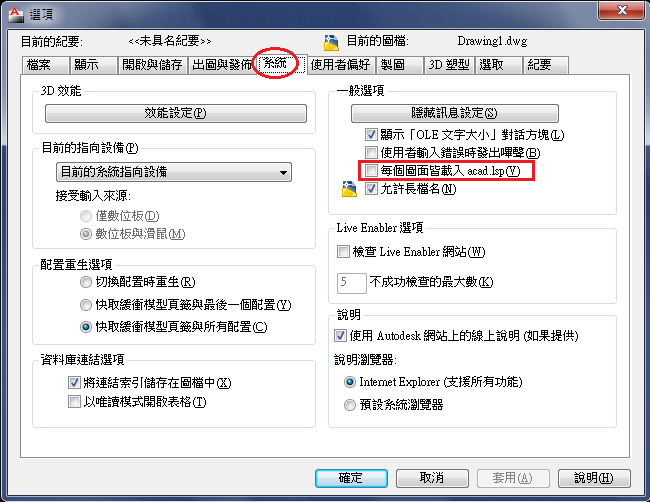Image resolution: width=650 pixels, height=502 pixels.
Task: Enable 每個圖面皆載入 acad.lsp checkbox
Action: pos(371,171)
